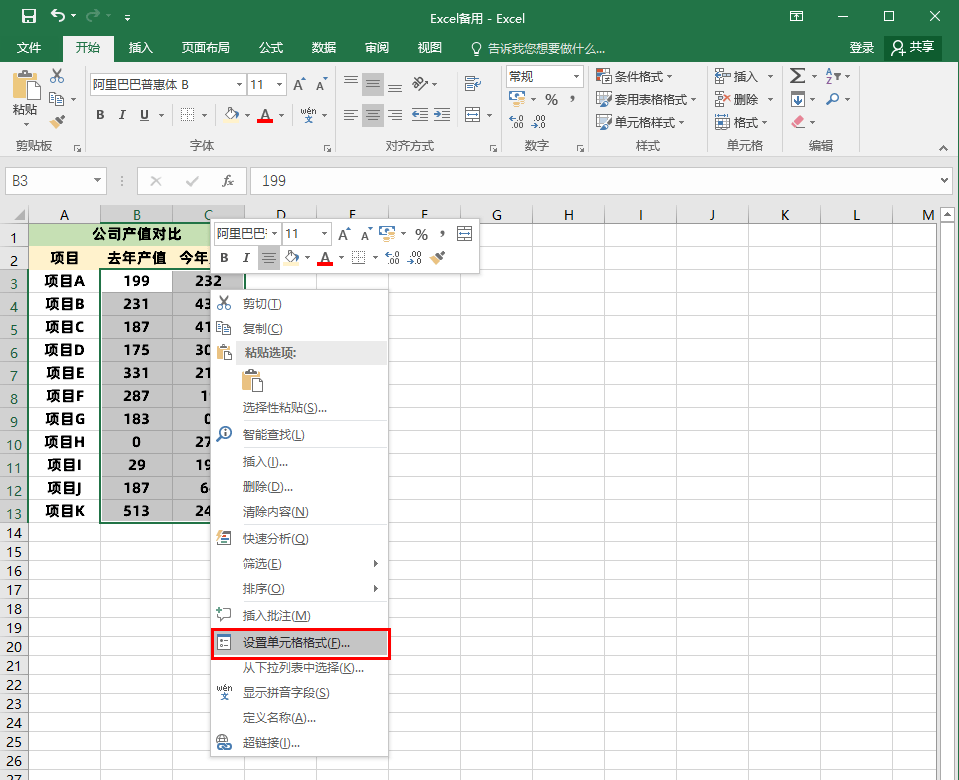This screenshot has height=780, width=959.
Task: Click the 登录 sign-in link
Action: 861,47
